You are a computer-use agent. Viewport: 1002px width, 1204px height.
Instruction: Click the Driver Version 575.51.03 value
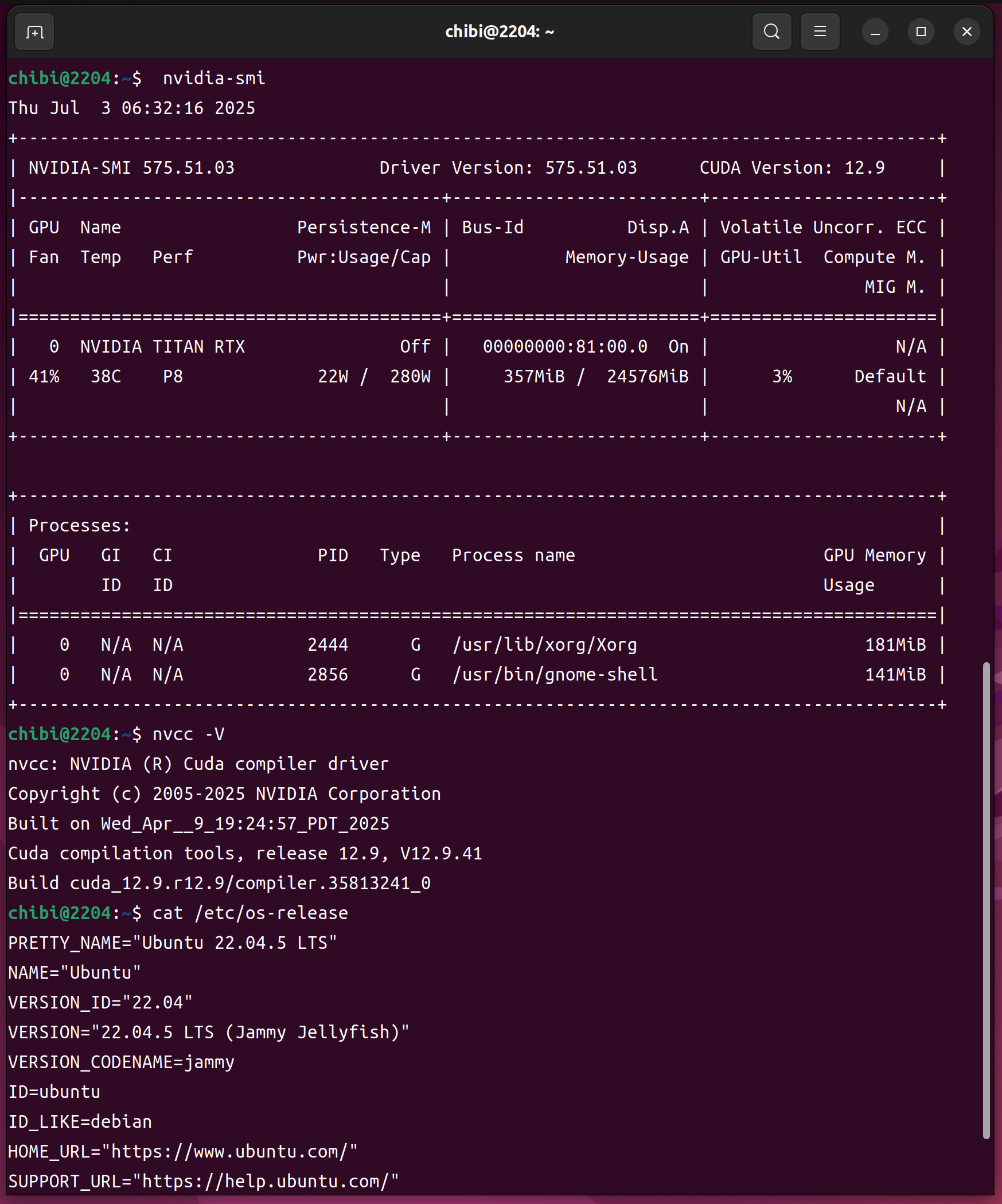591,168
